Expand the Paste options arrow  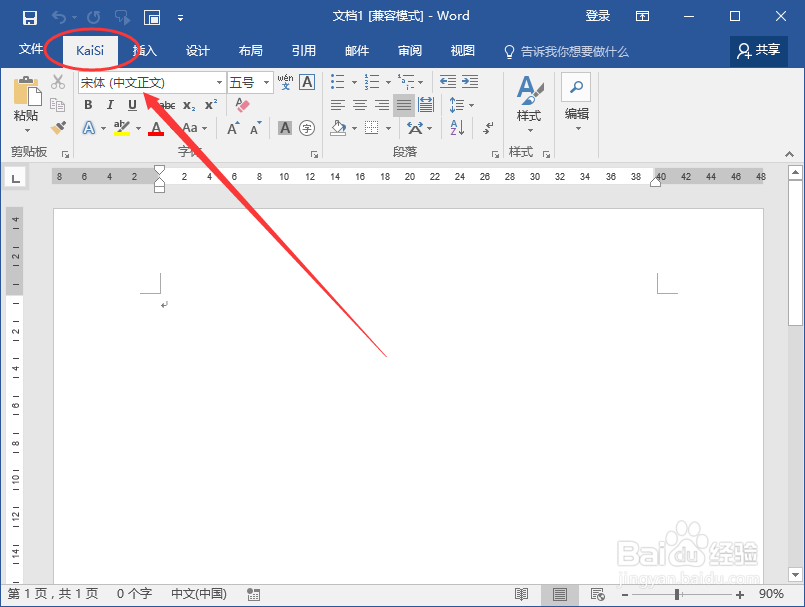click(27, 130)
